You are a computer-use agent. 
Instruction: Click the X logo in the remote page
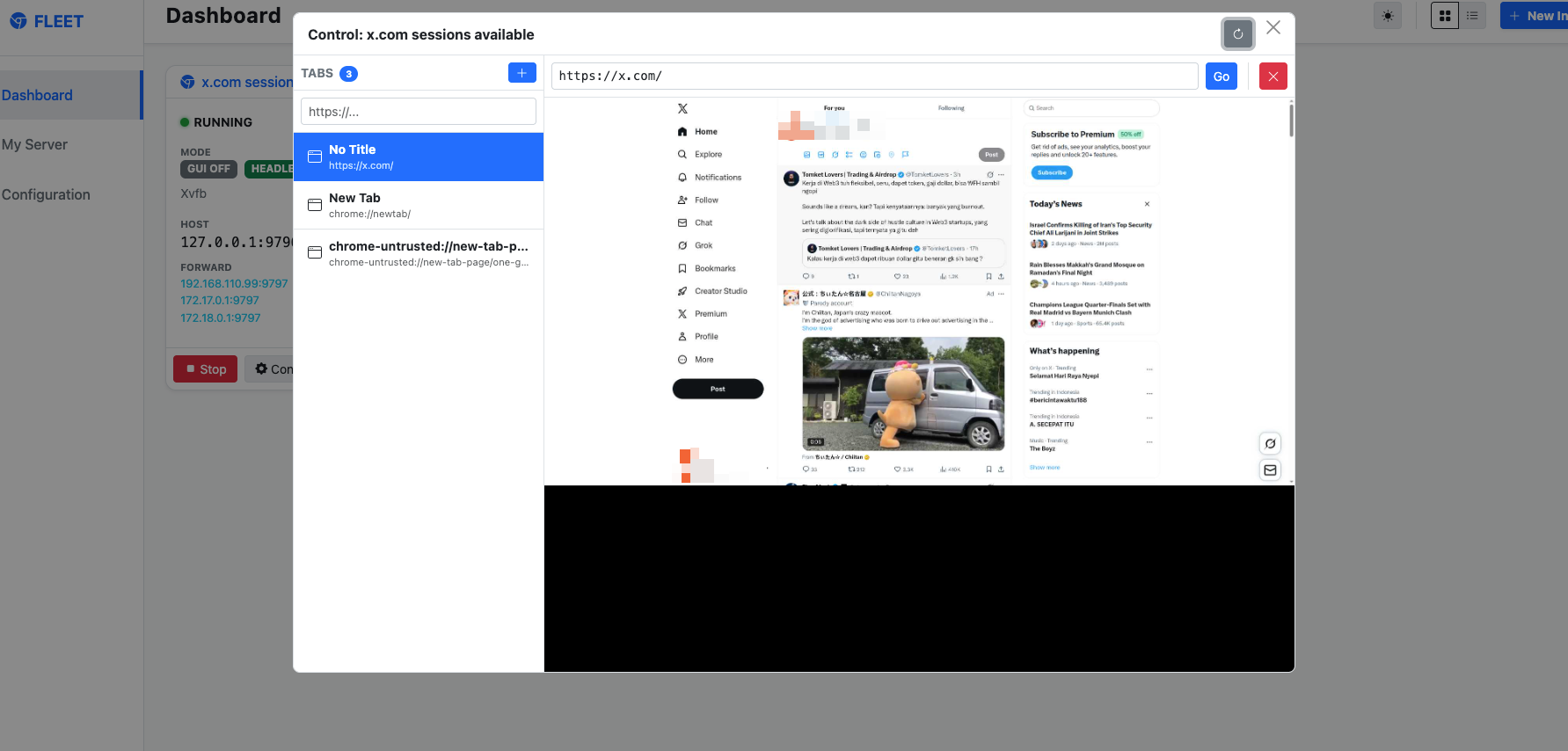[x=682, y=109]
